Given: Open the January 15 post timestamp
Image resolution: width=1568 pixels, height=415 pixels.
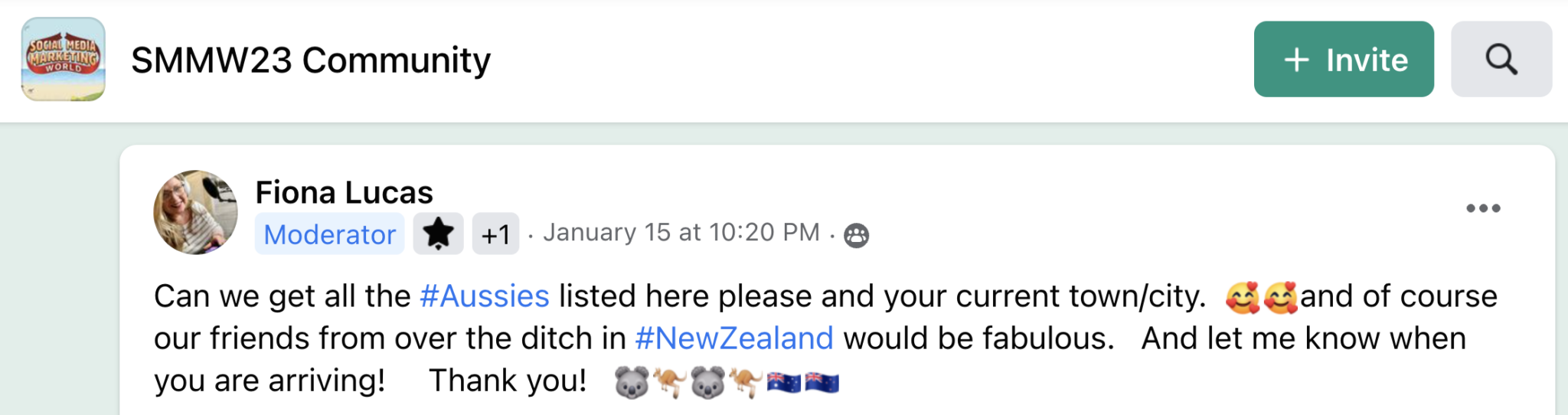Looking at the screenshot, I should click(x=681, y=232).
